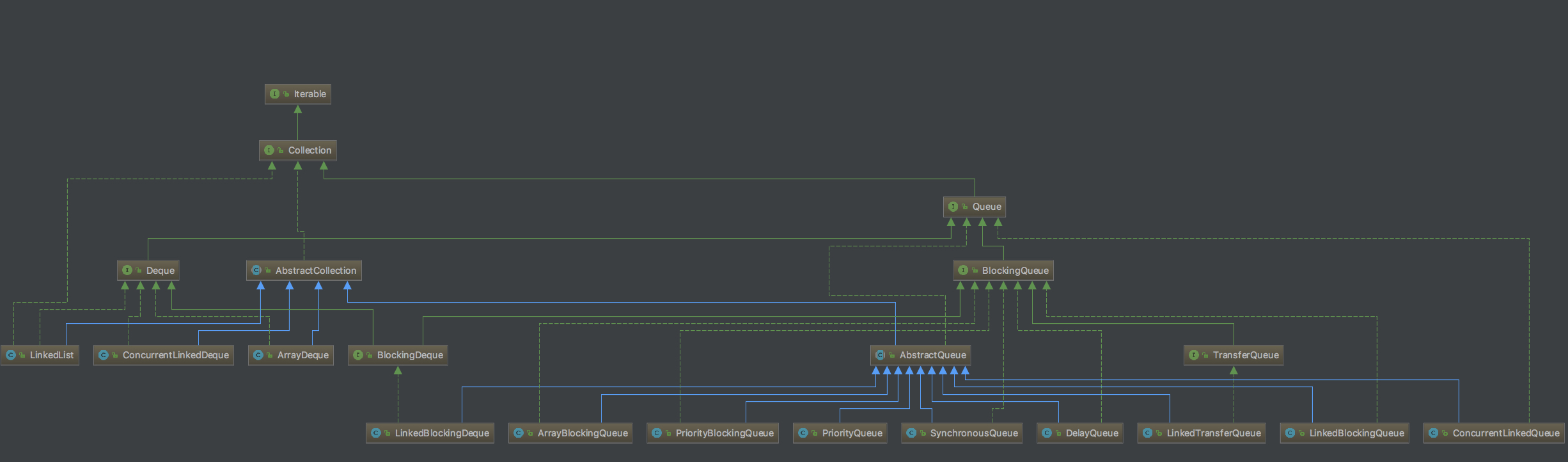Click the class icon of ArrayBlockingQueue
The height and width of the screenshot is (462, 1568).
click(518, 433)
